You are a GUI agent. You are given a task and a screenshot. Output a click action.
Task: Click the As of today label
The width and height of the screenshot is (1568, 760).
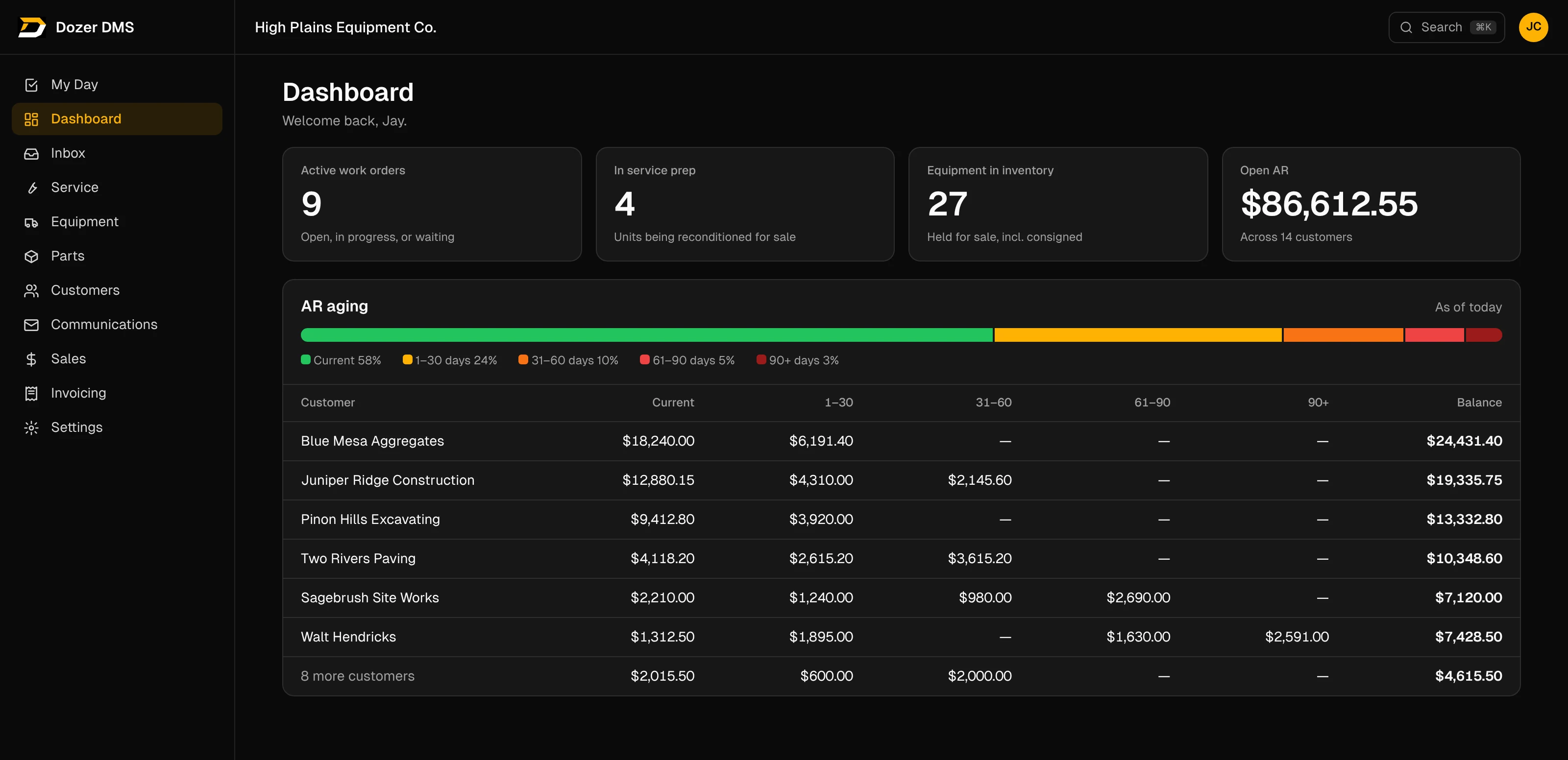click(x=1468, y=308)
